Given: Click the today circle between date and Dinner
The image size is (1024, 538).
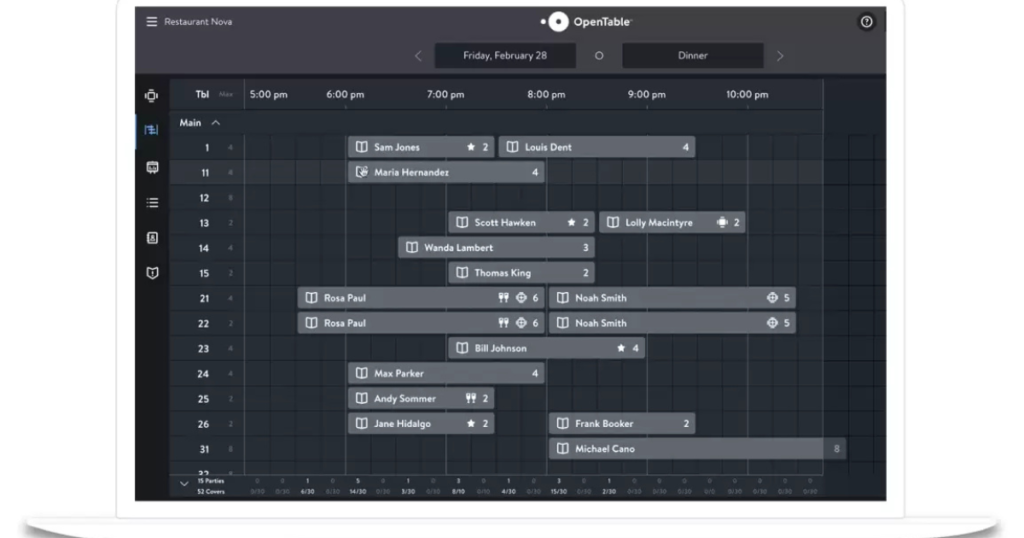Looking at the screenshot, I should pos(599,55).
